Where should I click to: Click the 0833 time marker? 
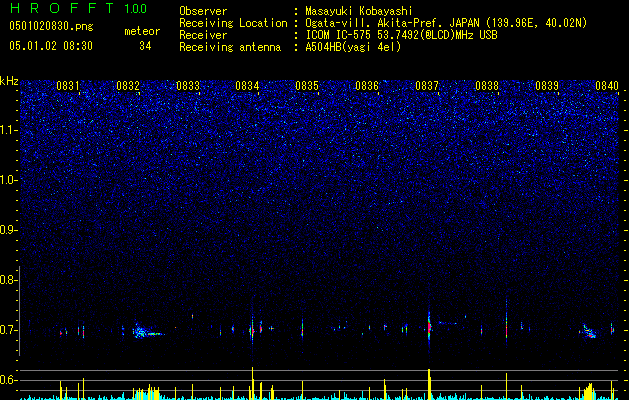[x=188, y=85]
